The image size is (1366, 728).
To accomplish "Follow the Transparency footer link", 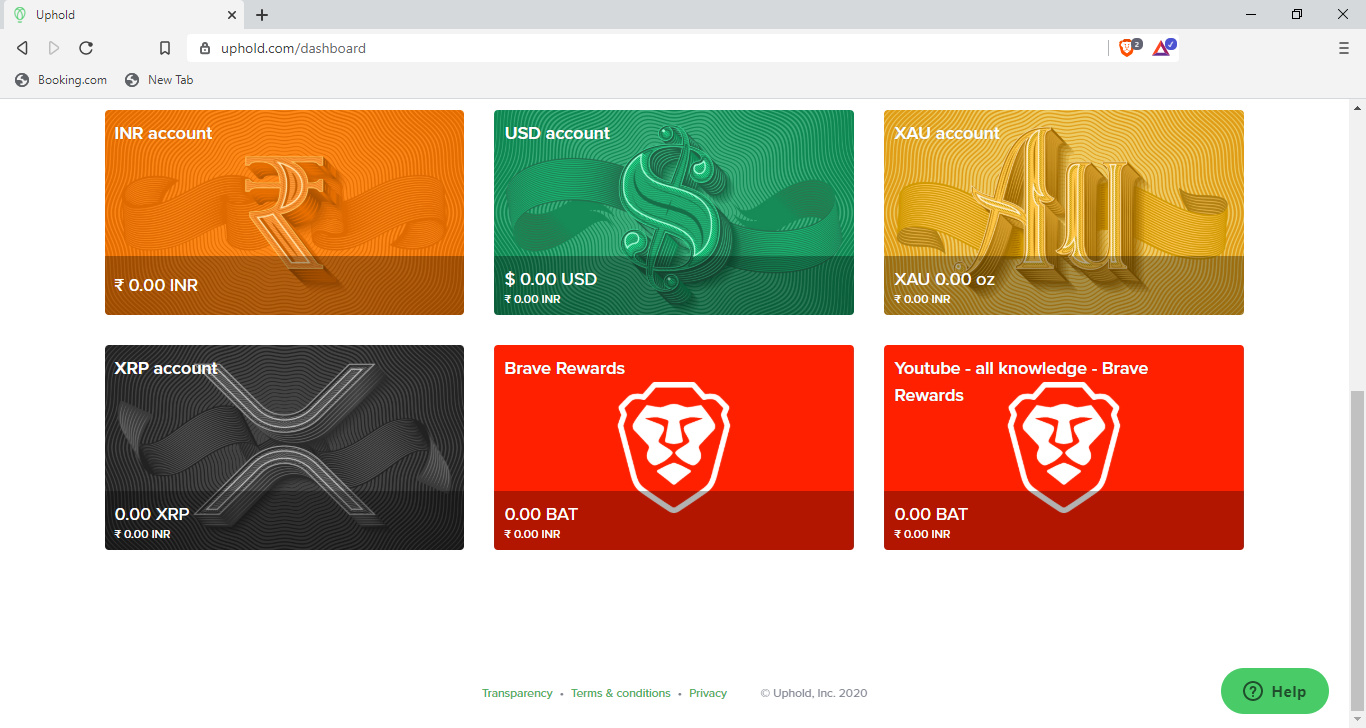I will point(517,693).
